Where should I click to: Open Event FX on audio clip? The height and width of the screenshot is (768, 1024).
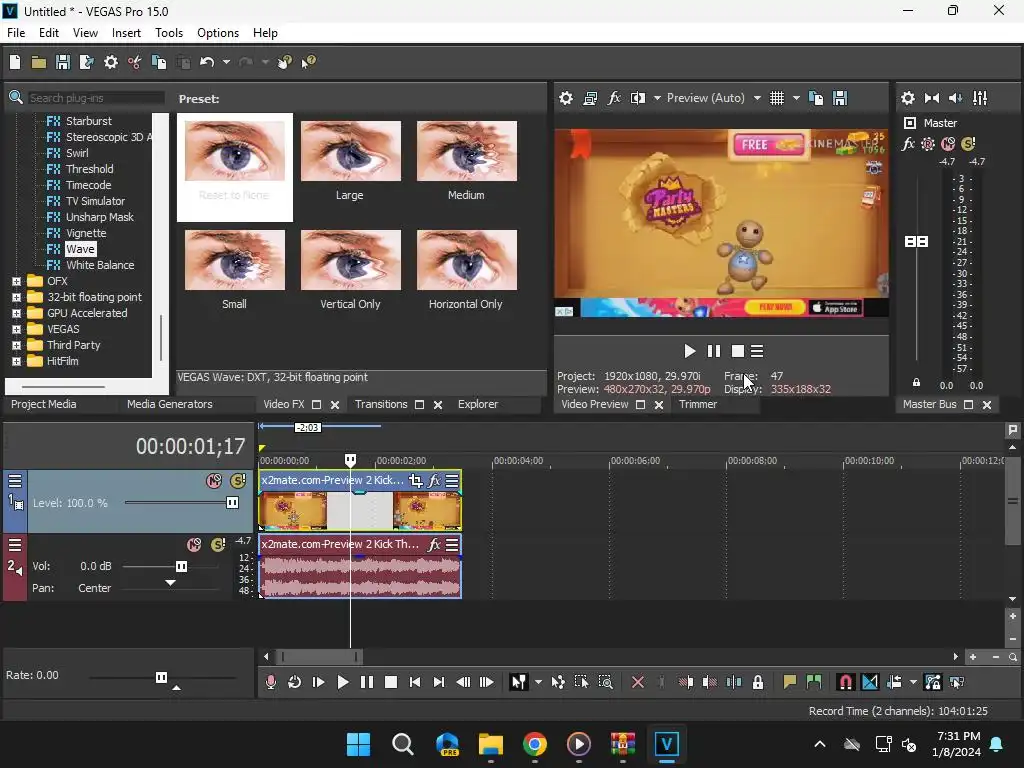[x=434, y=545]
